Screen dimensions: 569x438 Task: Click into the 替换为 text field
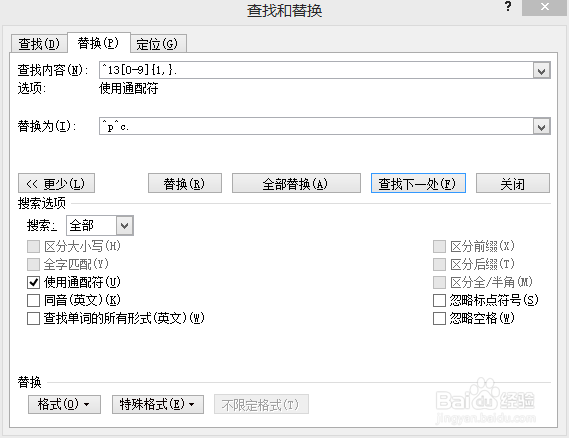click(x=316, y=127)
